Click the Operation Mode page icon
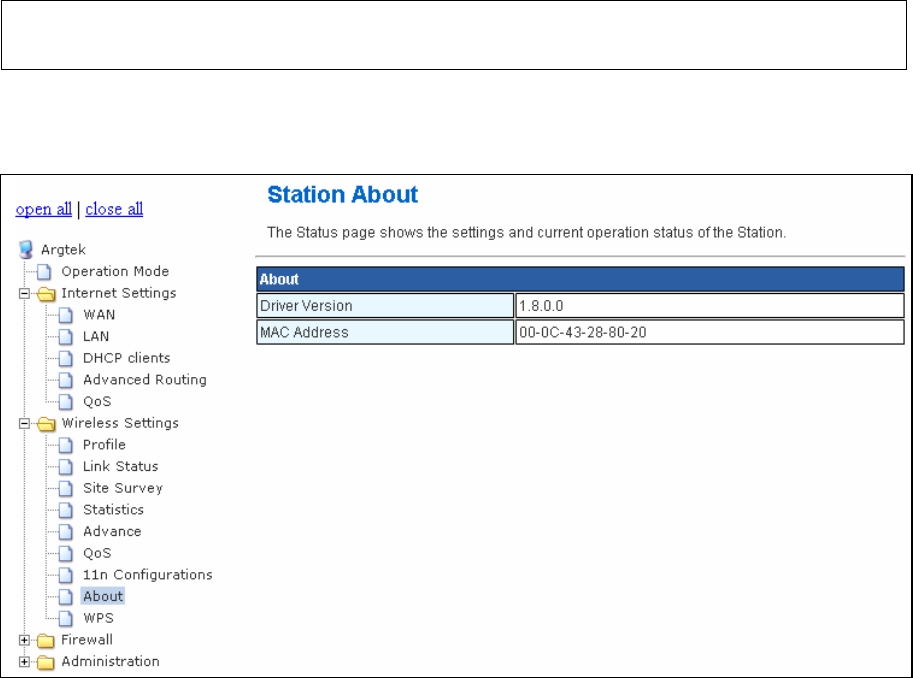913x678 pixels. click(x=44, y=271)
